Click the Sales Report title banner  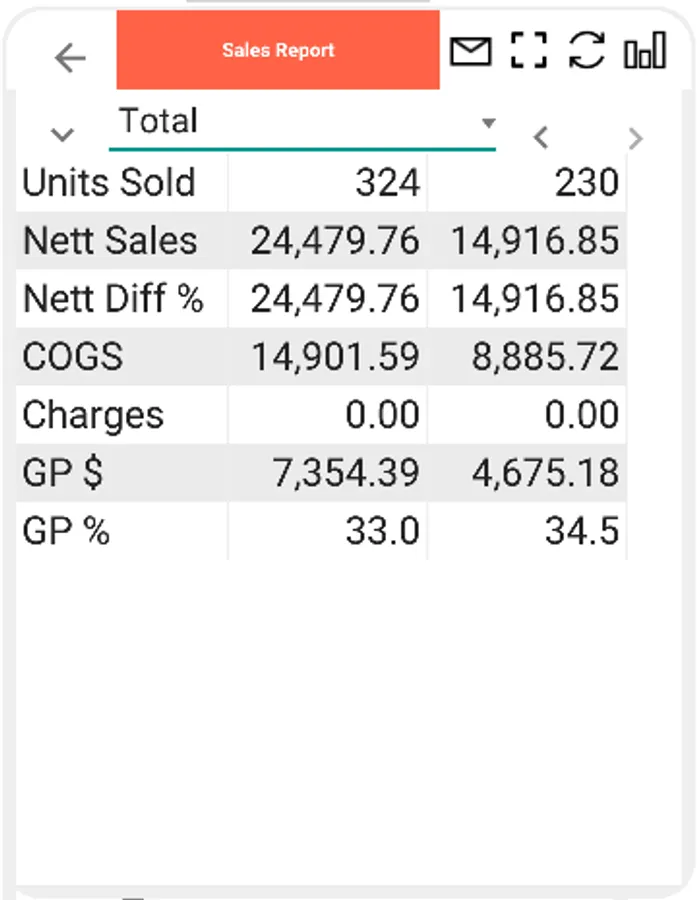(278, 50)
